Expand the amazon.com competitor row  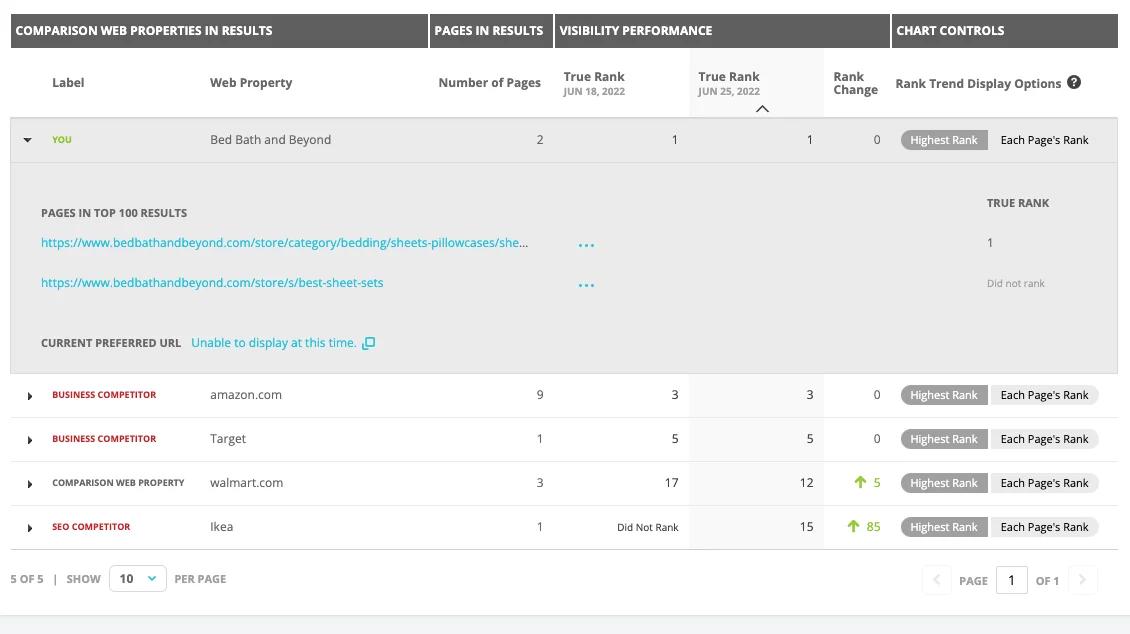30,396
